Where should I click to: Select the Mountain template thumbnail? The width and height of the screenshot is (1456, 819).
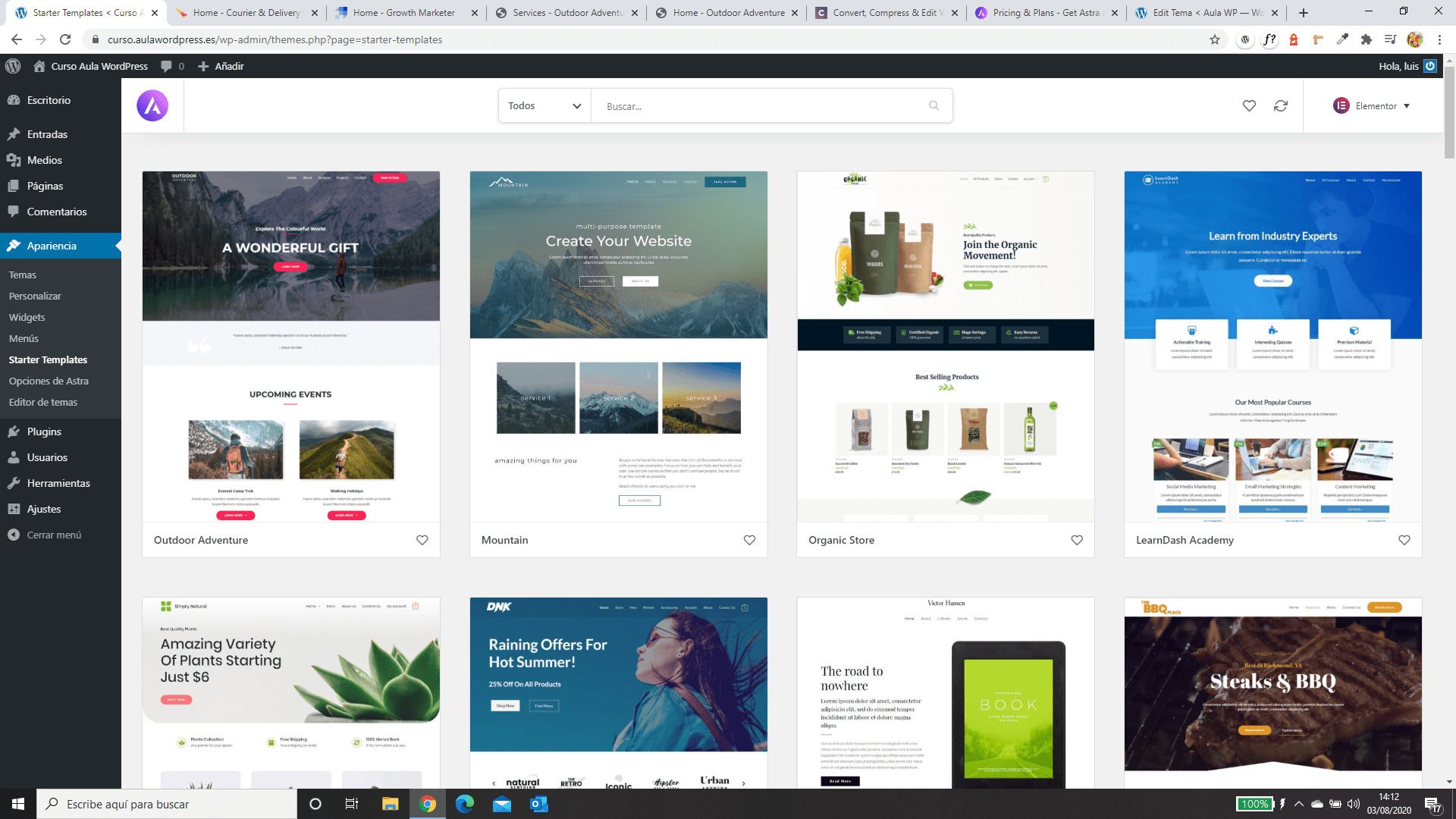(x=619, y=347)
